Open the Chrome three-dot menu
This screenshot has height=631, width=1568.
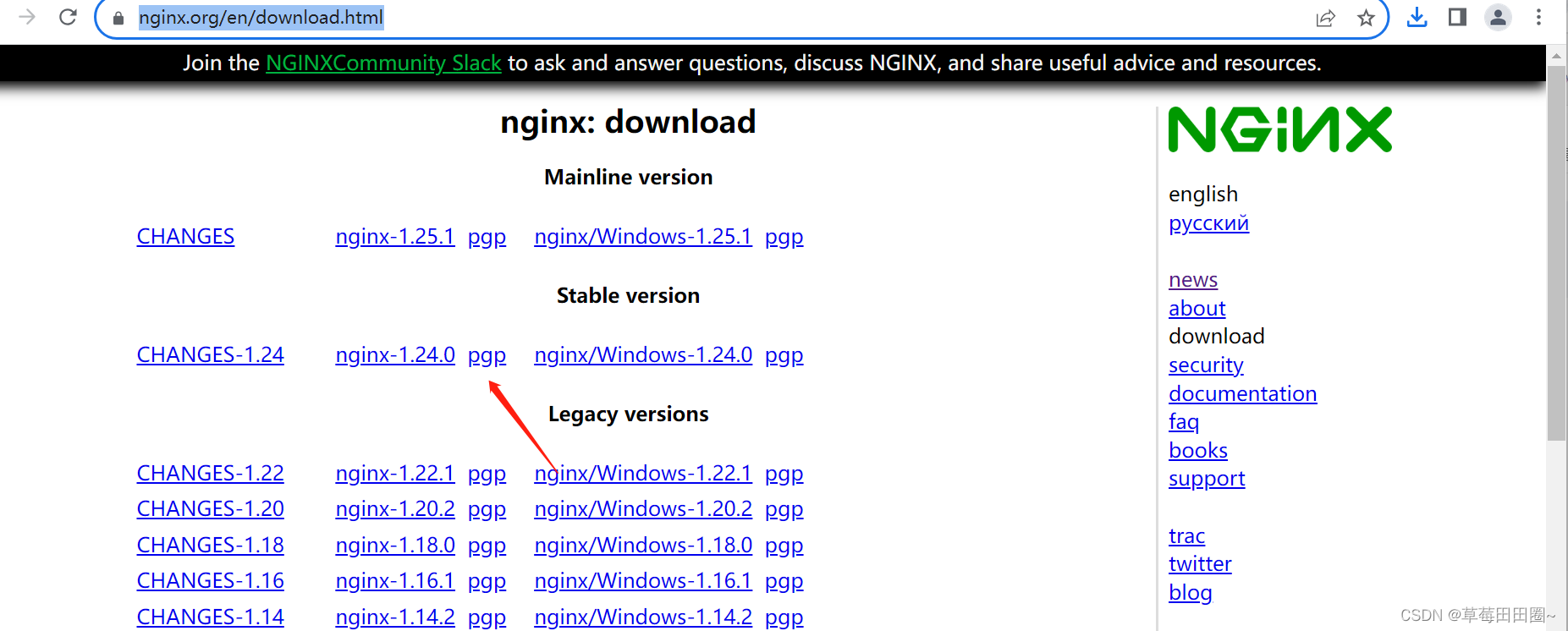pyautogui.click(x=1538, y=17)
